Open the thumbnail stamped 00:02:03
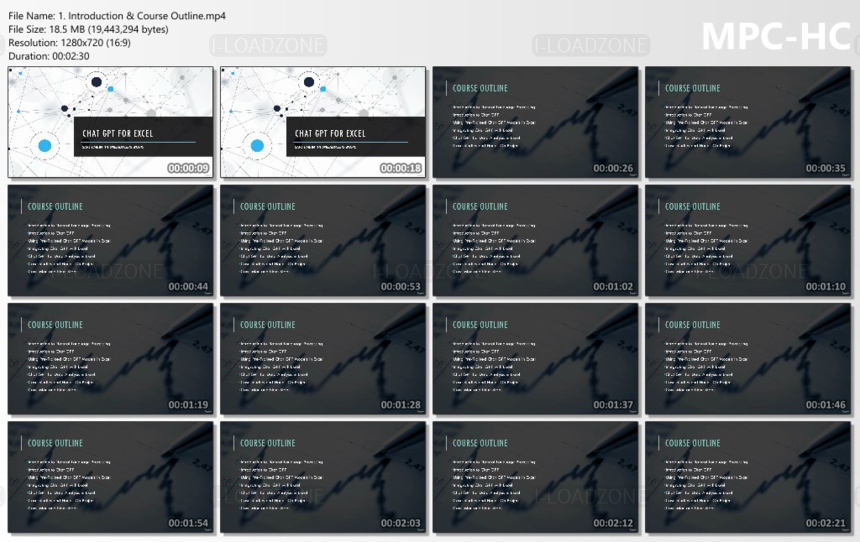The width and height of the screenshot is (860, 542). click(322, 477)
